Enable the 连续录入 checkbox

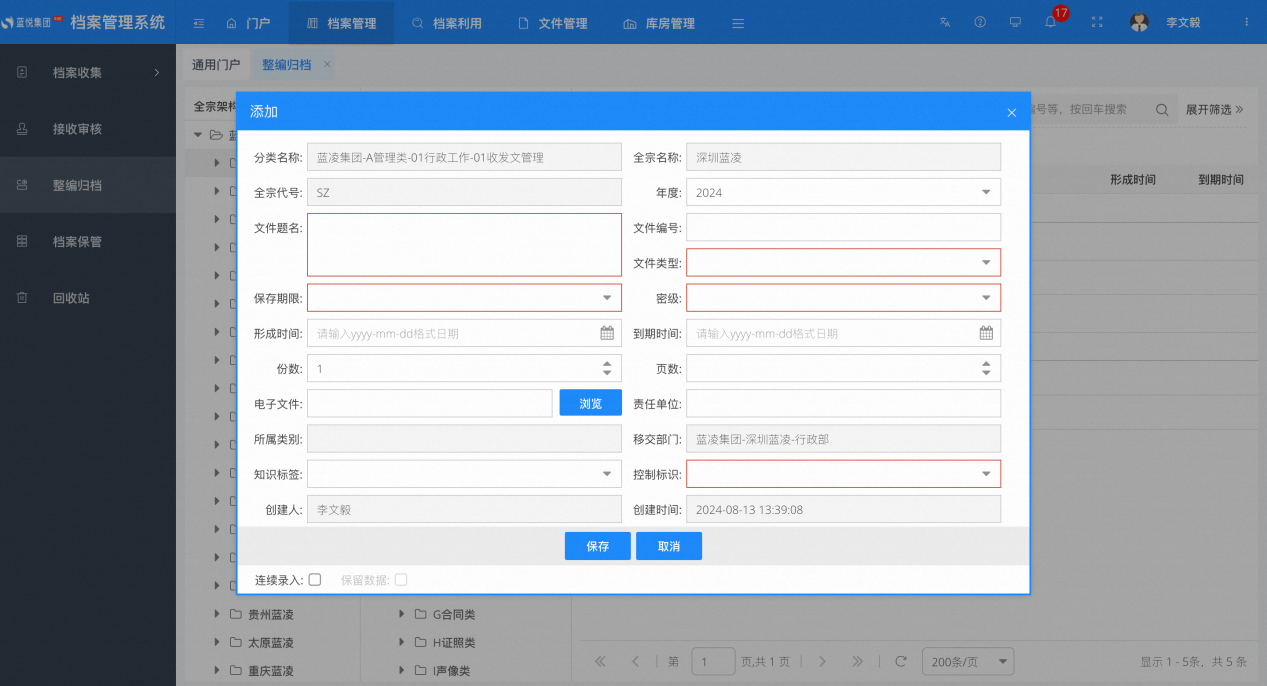coord(315,579)
